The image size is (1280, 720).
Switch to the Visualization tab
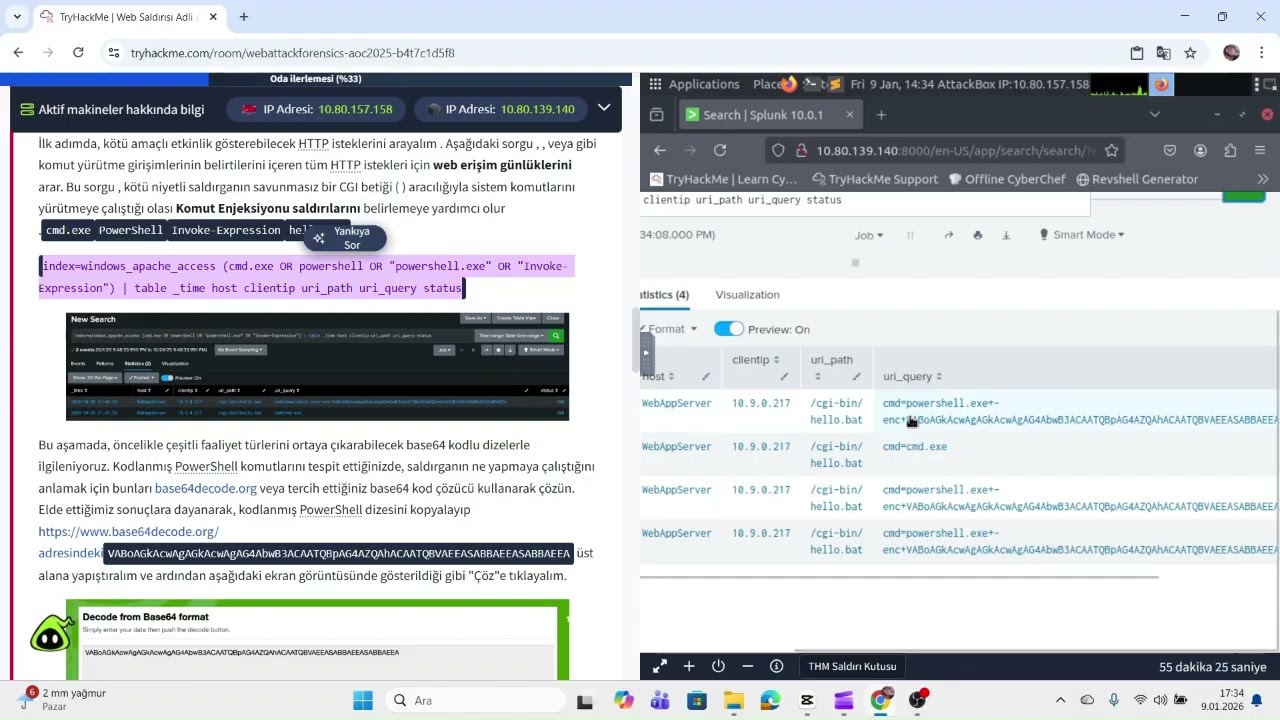point(747,295)
